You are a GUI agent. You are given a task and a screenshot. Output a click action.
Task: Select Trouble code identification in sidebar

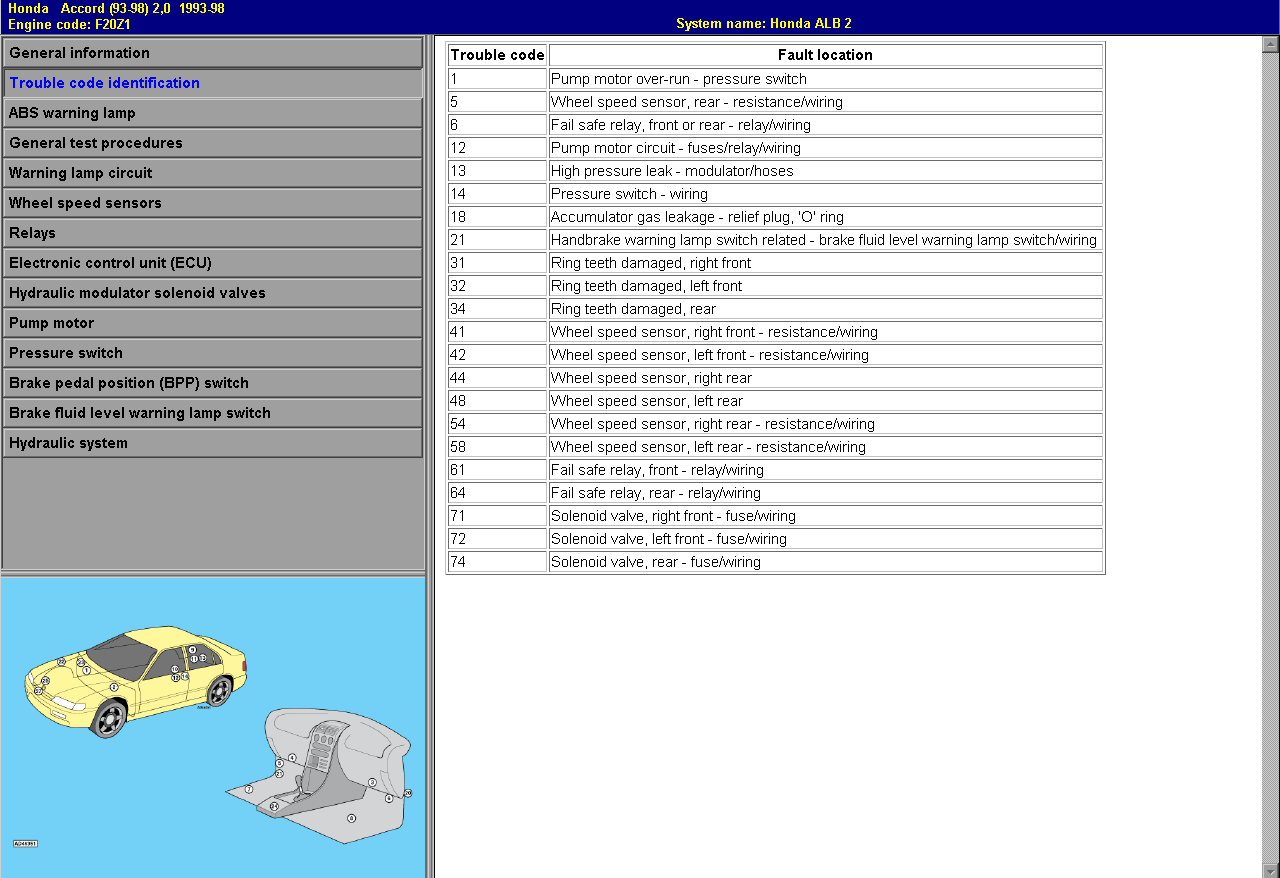point(212,83)
